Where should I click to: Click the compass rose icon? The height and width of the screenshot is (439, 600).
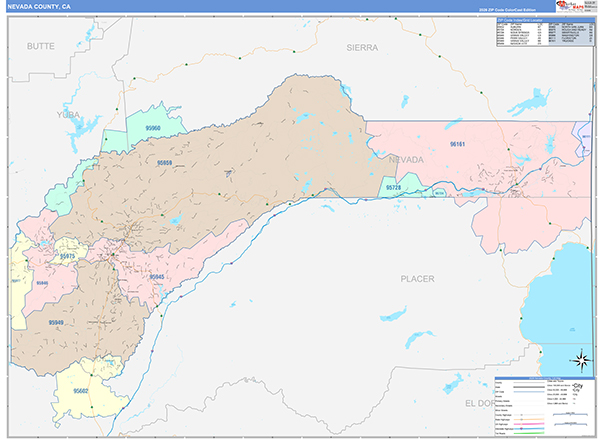(x=578, y=361)
